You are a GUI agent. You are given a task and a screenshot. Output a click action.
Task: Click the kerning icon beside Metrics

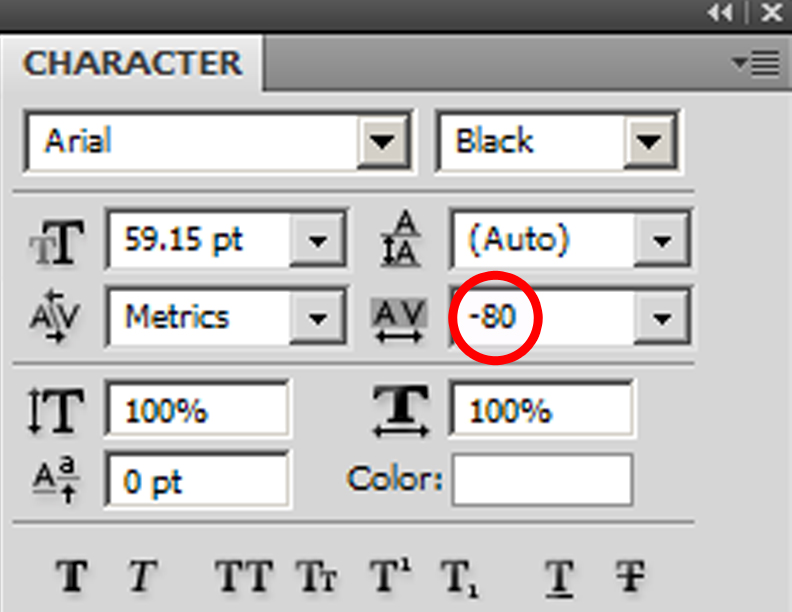(x=55, y=316)
